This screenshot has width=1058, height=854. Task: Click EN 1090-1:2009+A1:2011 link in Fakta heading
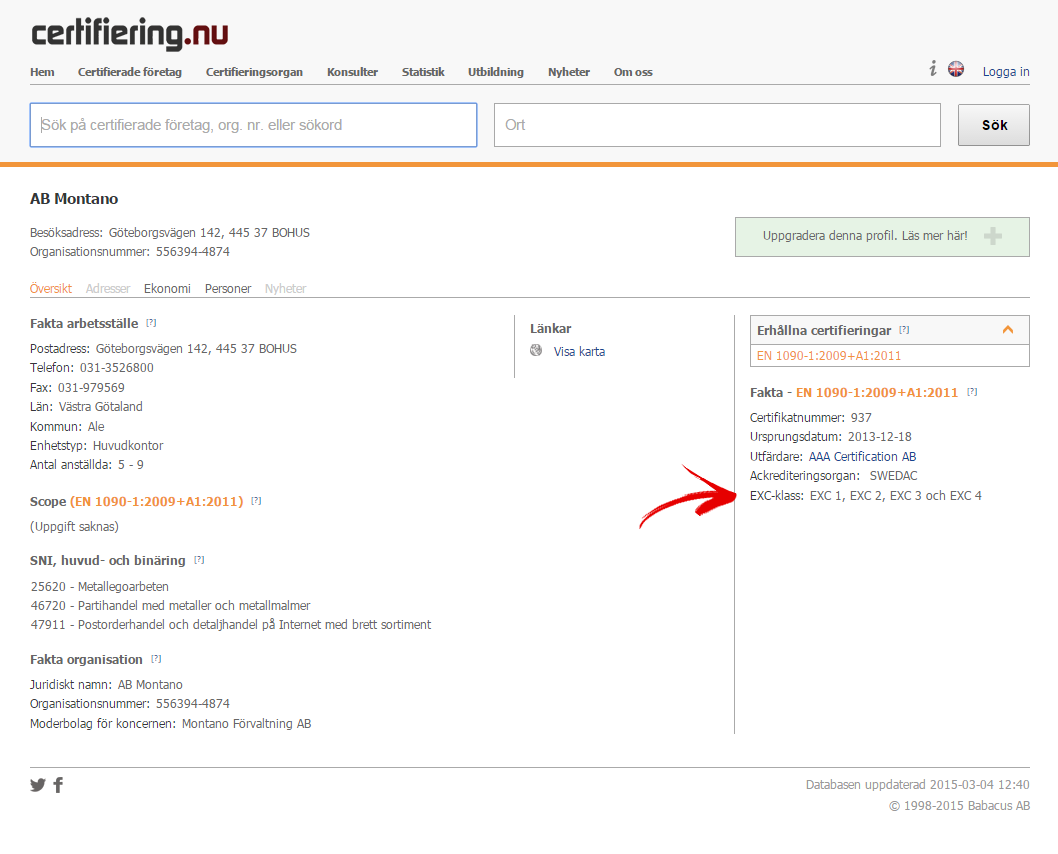click(877, 393)
